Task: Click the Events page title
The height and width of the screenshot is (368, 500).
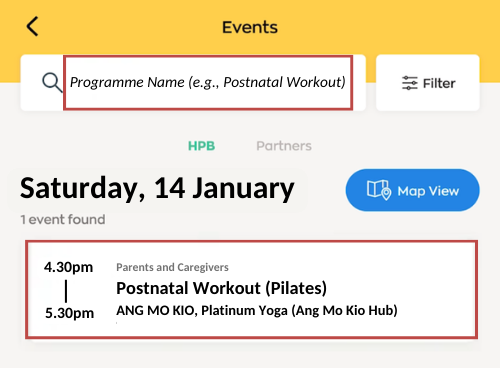Action: pos(250,27)
